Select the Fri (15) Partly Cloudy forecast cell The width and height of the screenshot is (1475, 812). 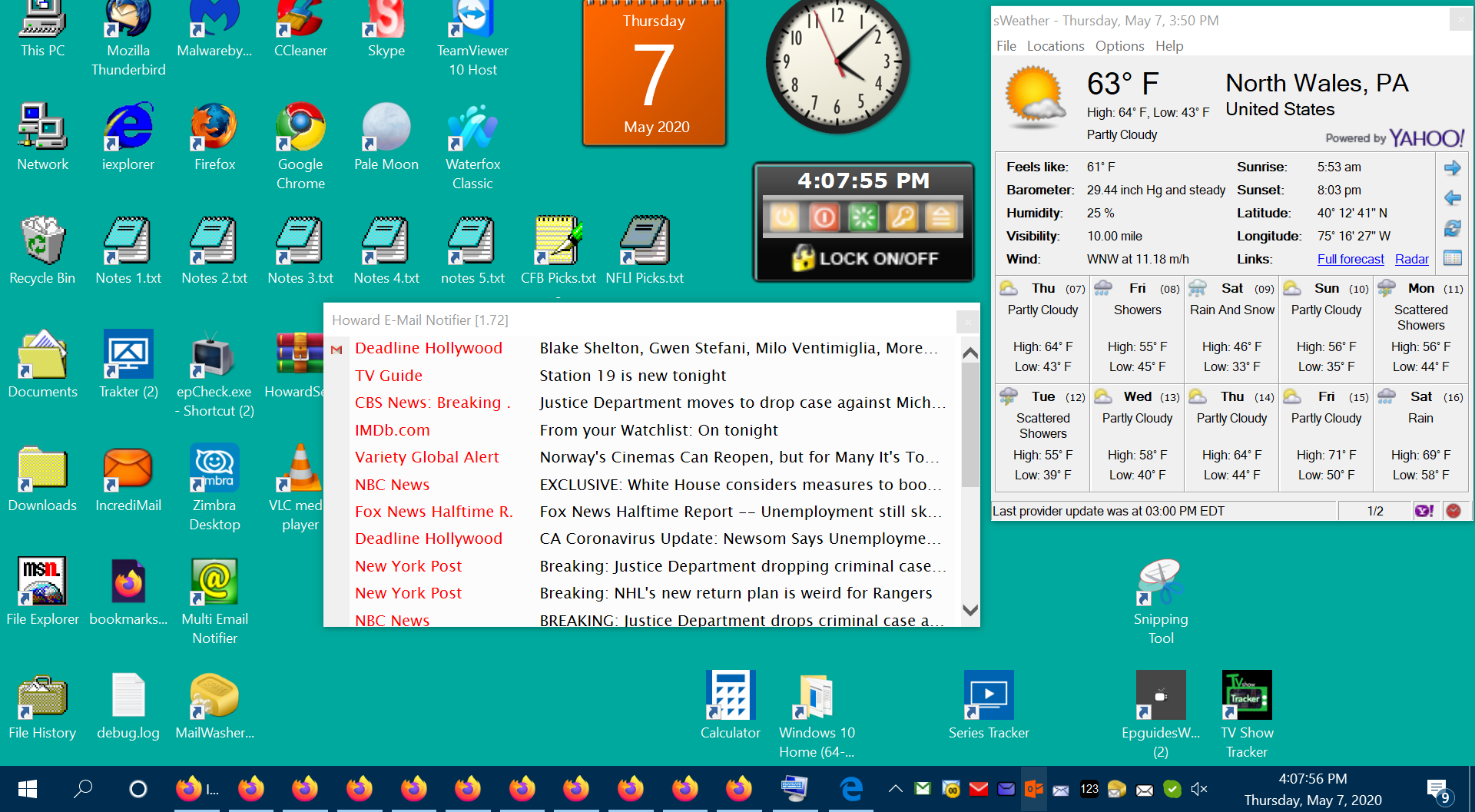[x=1326, y=437]
